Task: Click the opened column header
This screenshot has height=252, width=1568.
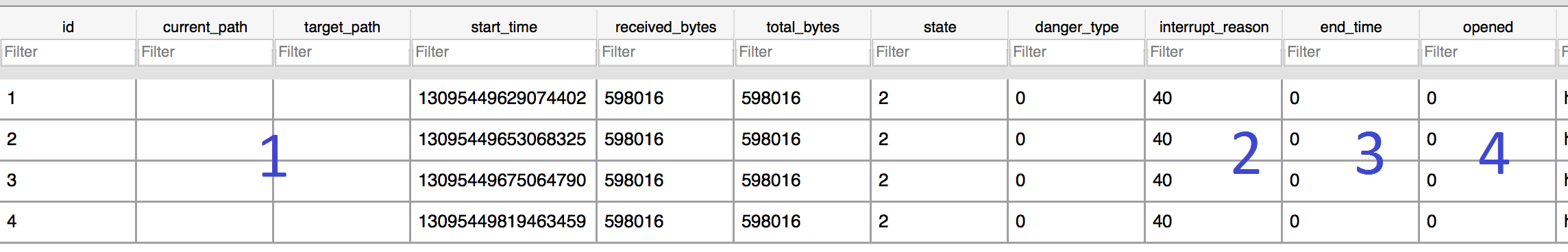Action: click(1488, 27)
